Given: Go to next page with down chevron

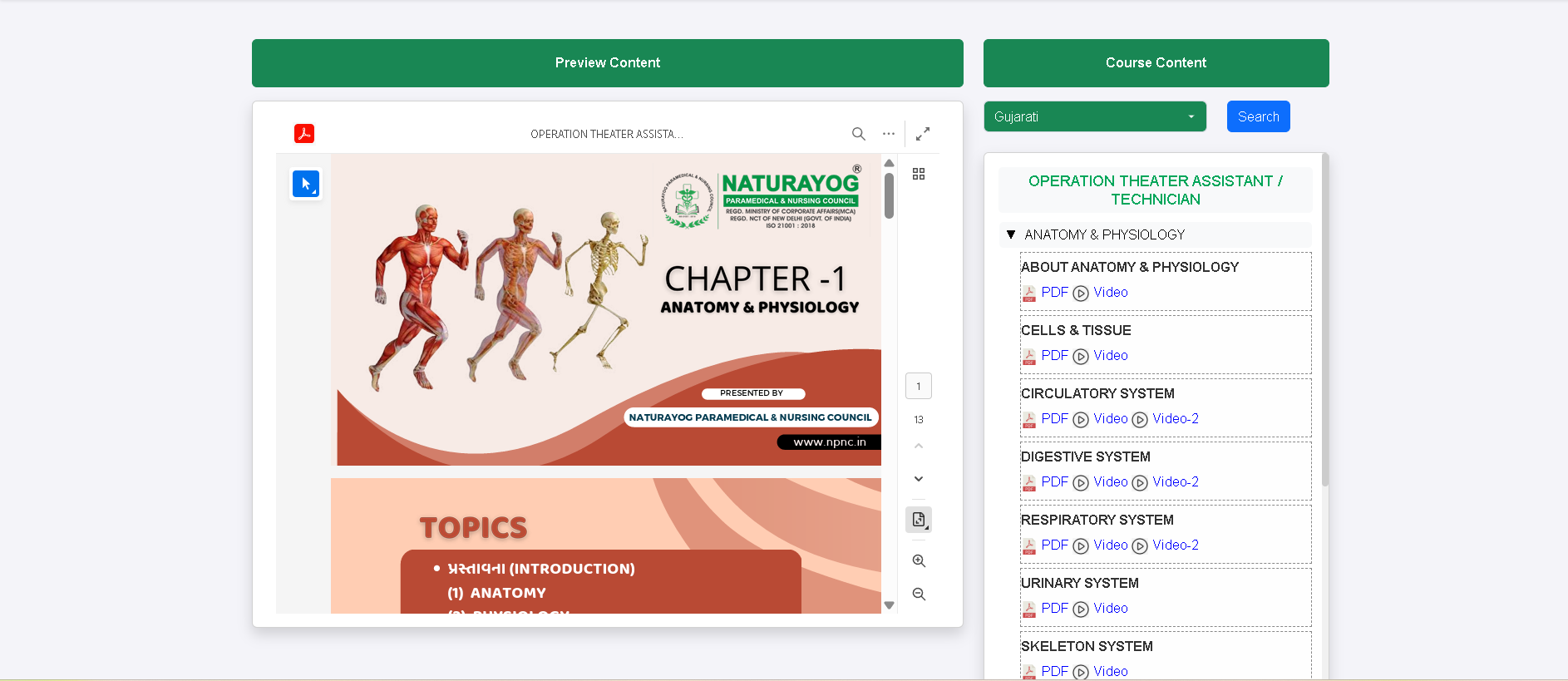Looking at the screenshot, I should [x=919, y=479].
